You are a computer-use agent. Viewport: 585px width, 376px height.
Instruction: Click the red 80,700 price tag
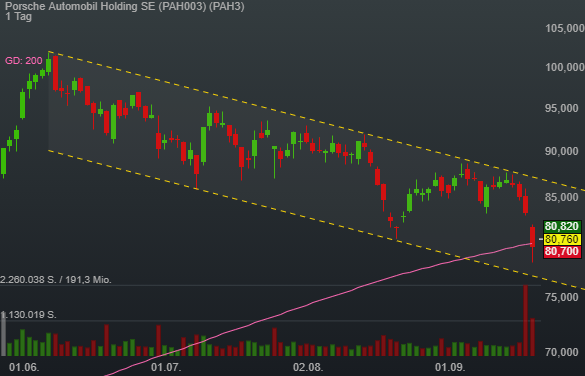[x=562, y=252]
